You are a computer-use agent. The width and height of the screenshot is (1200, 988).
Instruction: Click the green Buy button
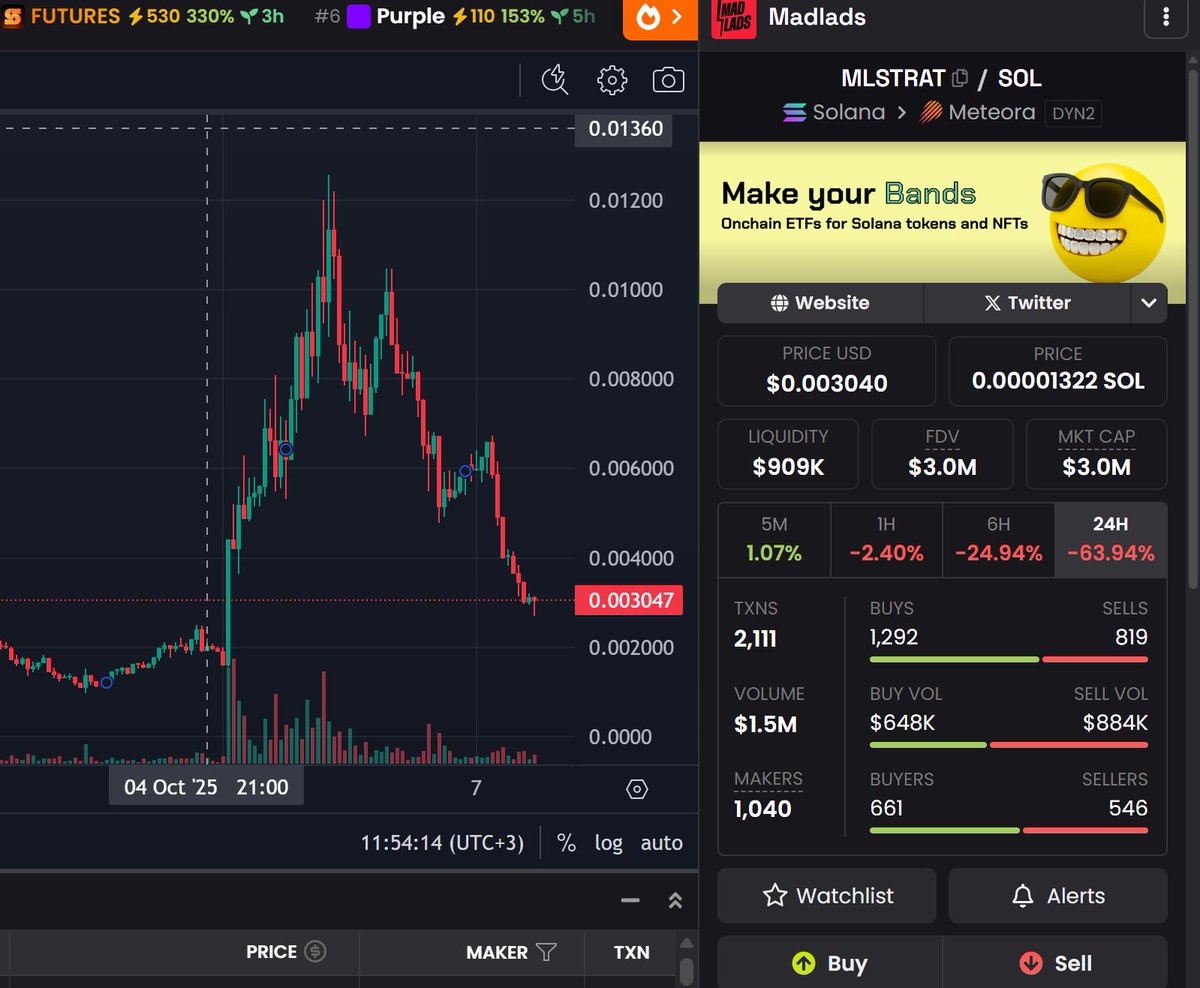point(829,962)
